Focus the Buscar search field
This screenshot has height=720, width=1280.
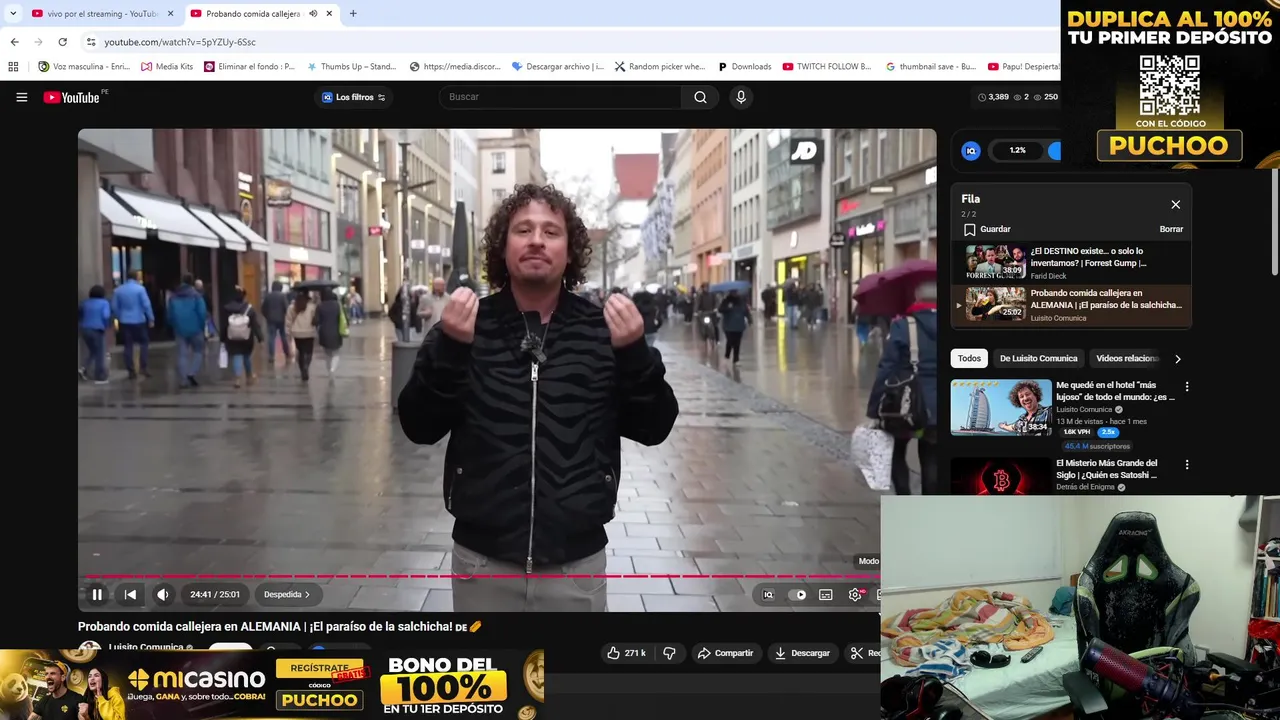click(560, 97)
